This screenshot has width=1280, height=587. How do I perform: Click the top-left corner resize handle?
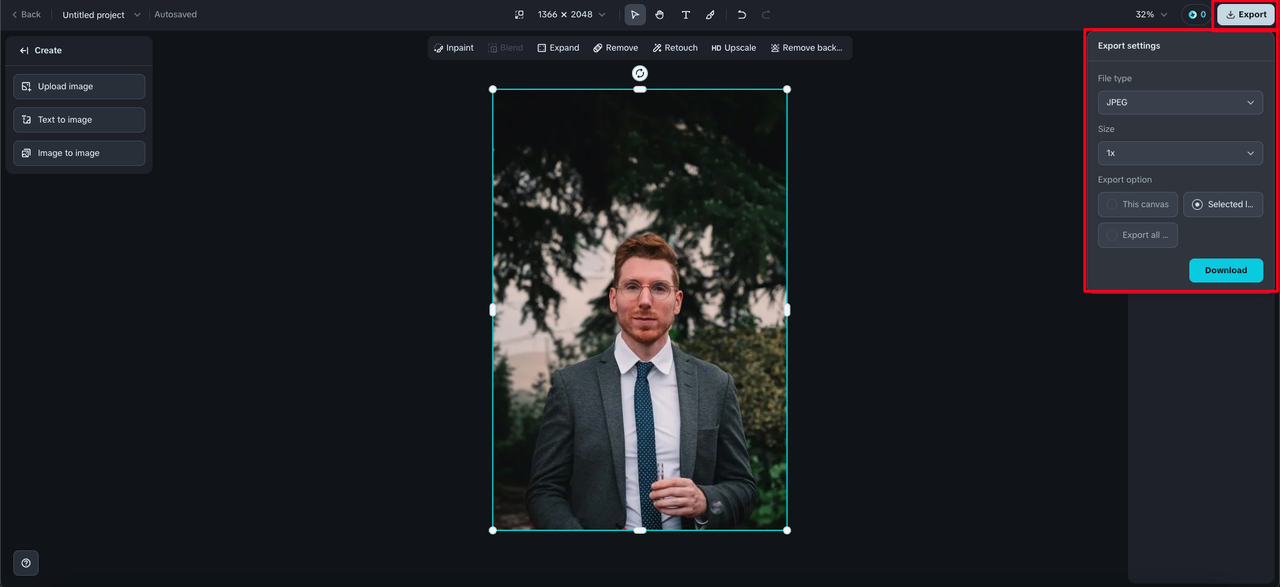(x=493, y=89)
